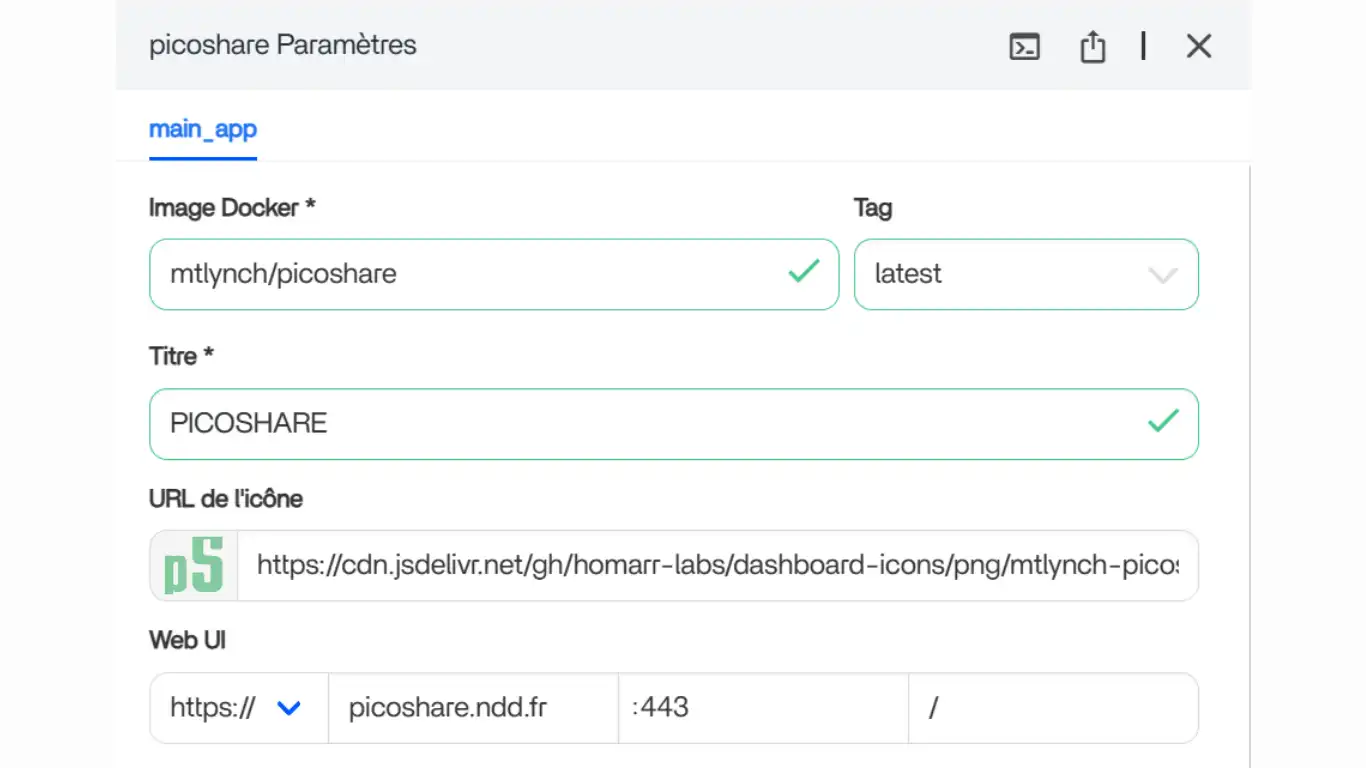This screenshot has height=768, width=1366.
Task: Click the URL de l'icône label
Action: 226,498
